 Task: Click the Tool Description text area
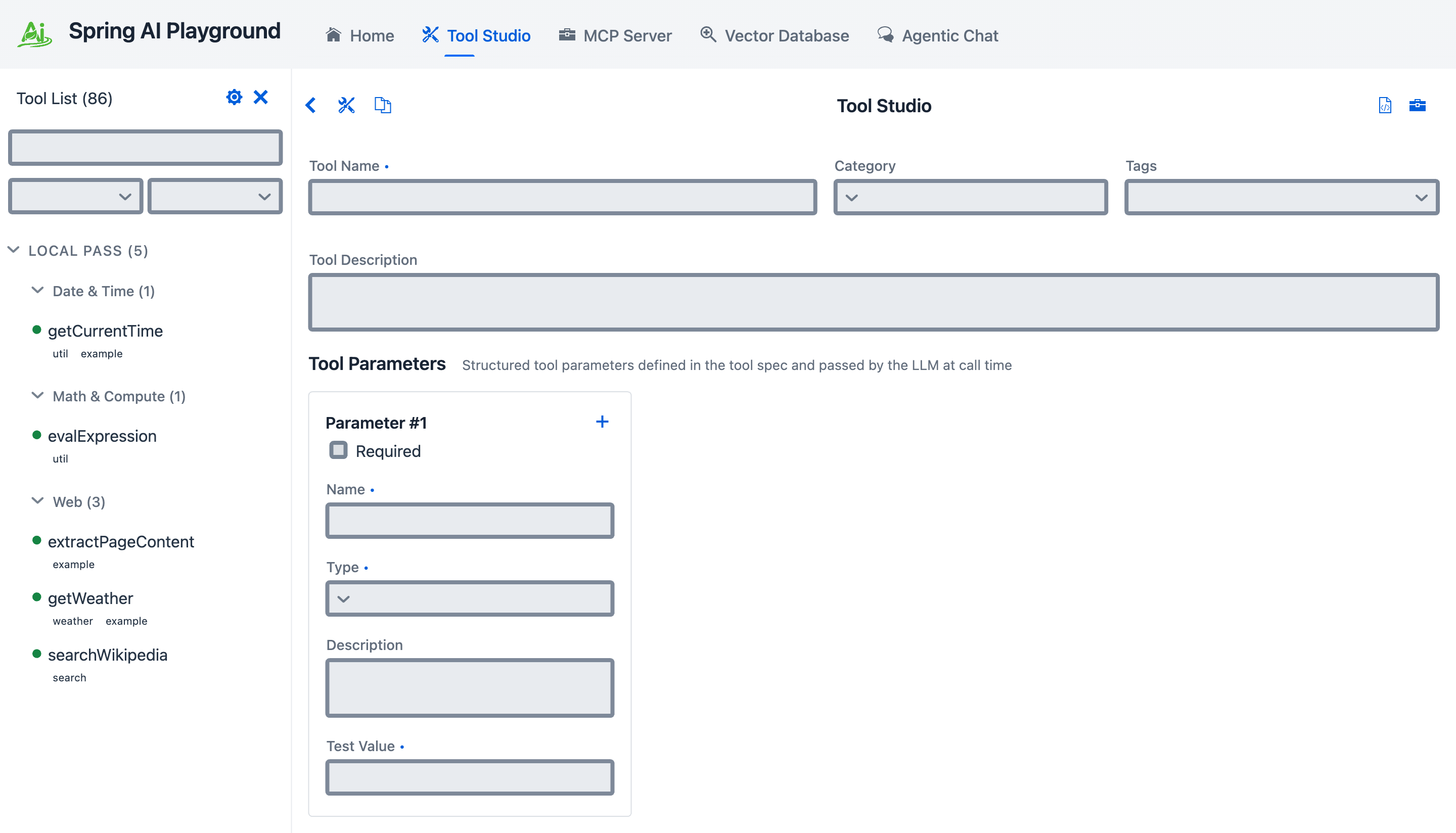pyautogui.click(x=874, y=302)
